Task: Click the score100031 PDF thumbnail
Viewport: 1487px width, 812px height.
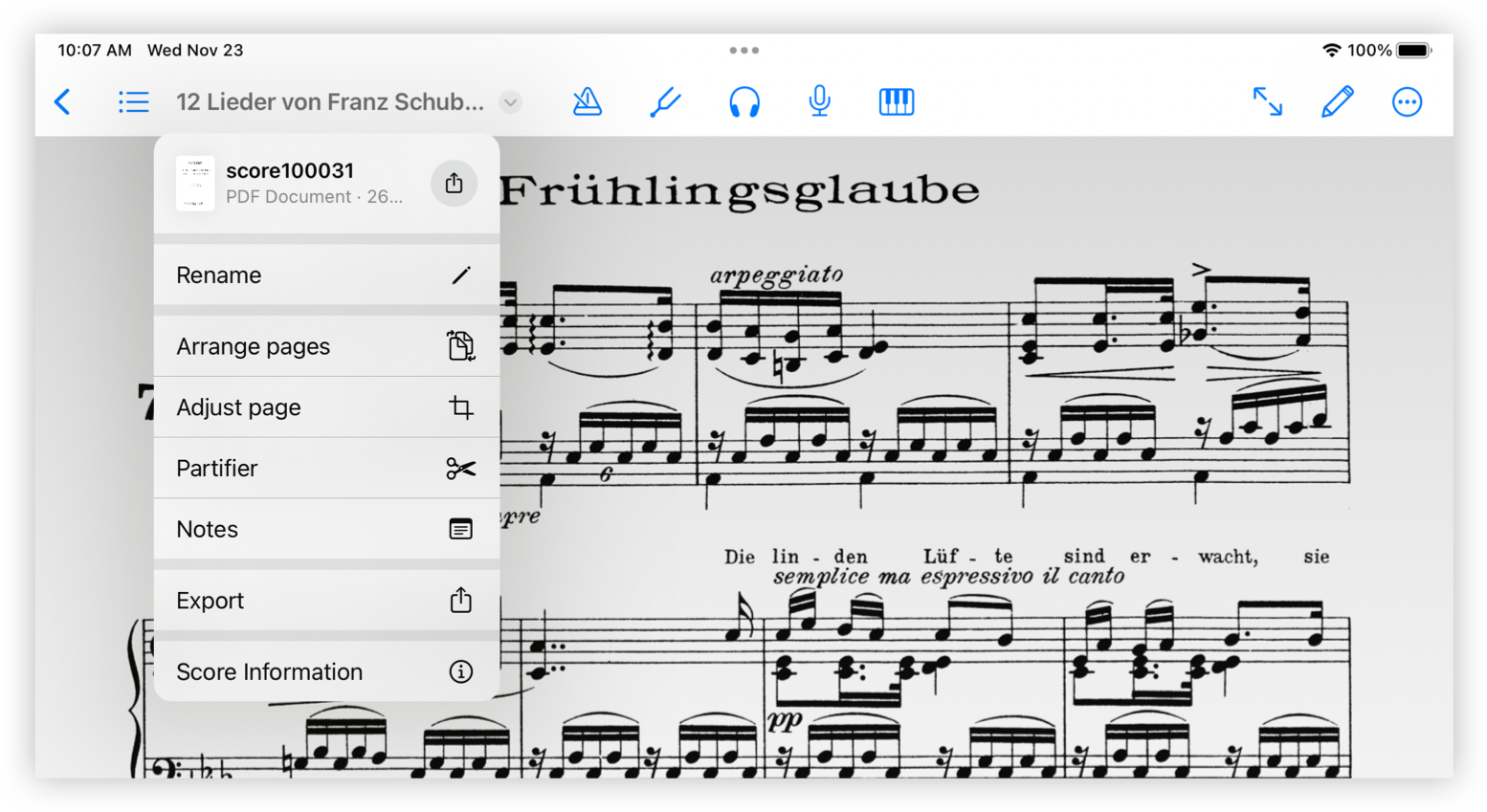Action: click(x=195, y=183)
